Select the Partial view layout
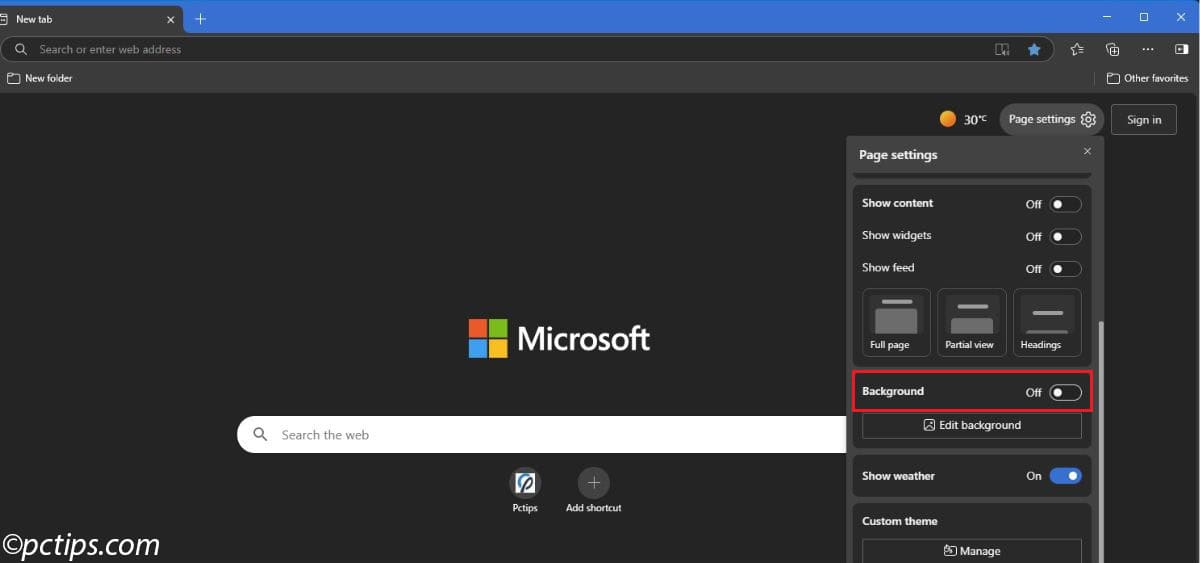 (971, 322)
